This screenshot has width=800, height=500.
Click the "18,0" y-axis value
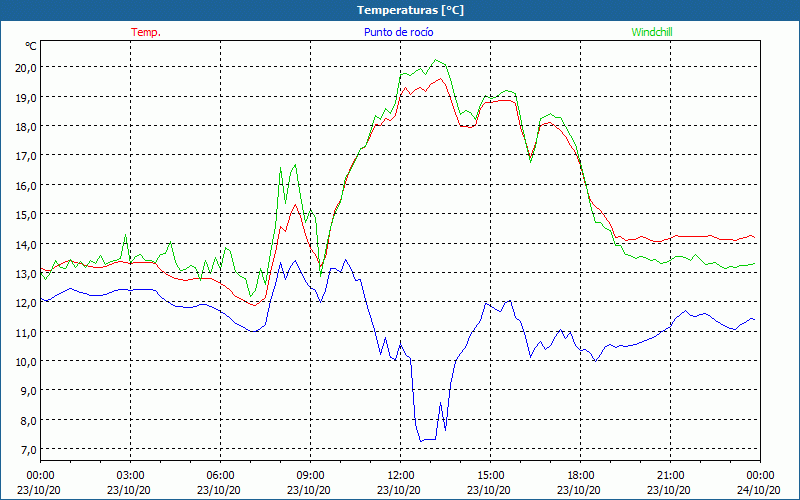tap(26, 127)
